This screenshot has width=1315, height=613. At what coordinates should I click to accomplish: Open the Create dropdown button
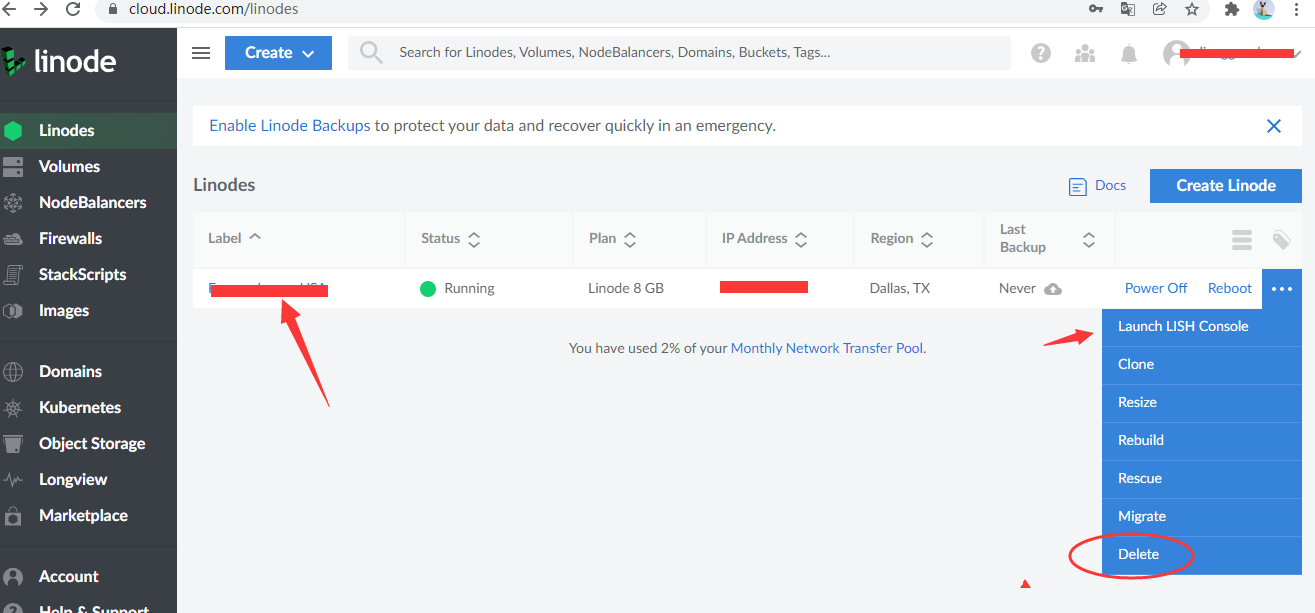tap(278, 53)
